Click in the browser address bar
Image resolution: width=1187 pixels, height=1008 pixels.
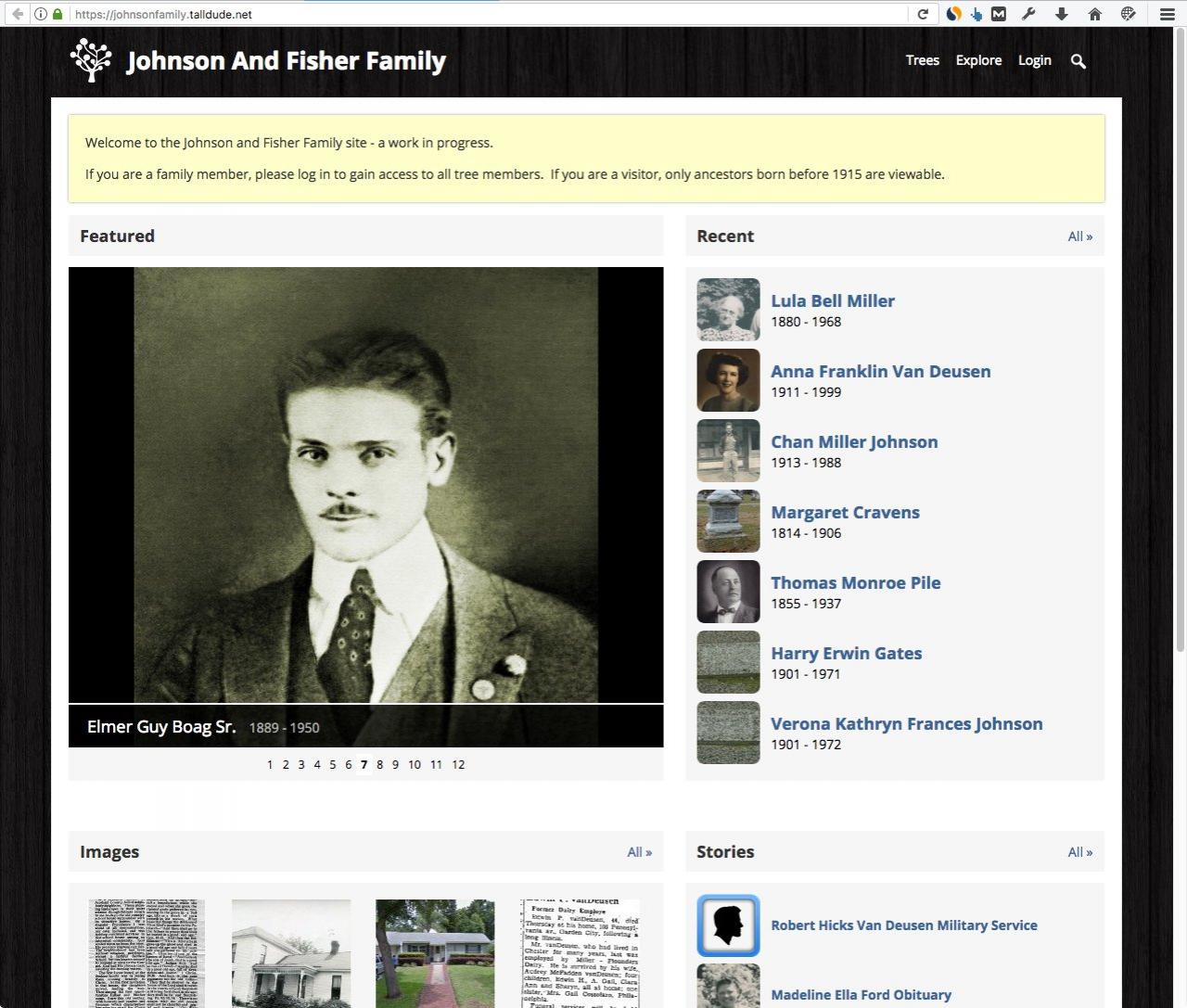pos(482,14)
